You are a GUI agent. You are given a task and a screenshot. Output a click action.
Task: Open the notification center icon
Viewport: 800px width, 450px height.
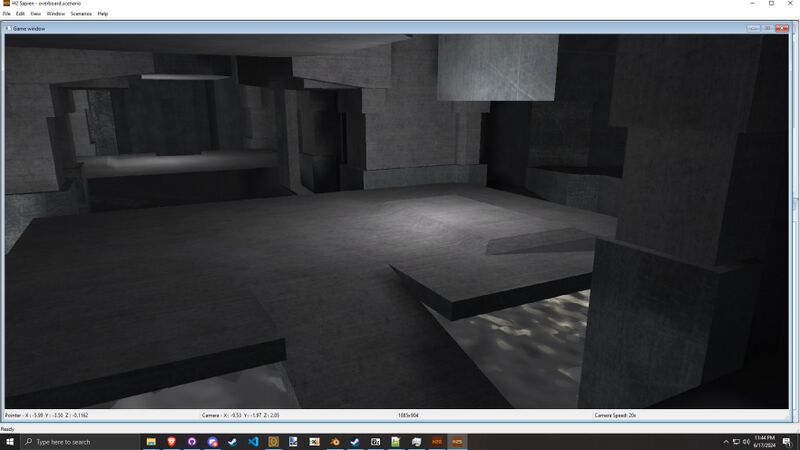click(790, 441)
